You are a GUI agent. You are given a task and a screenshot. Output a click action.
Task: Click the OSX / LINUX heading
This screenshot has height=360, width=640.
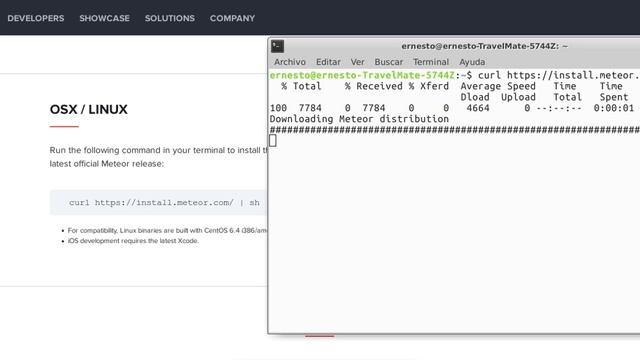coord(89,109)
